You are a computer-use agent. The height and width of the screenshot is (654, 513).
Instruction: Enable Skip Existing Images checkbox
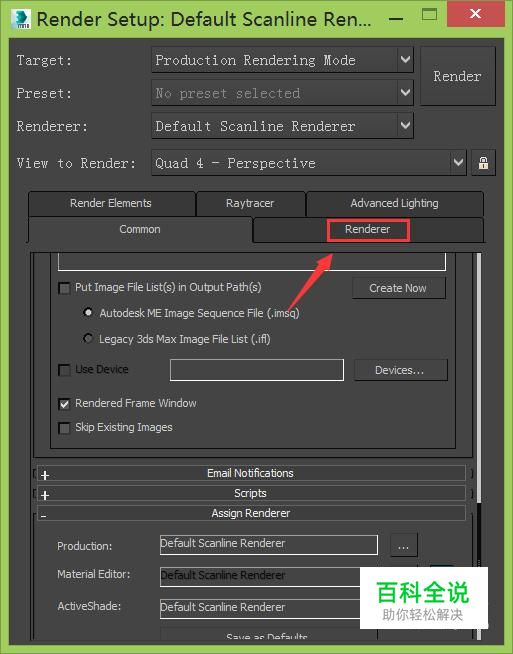pos(64,428)
